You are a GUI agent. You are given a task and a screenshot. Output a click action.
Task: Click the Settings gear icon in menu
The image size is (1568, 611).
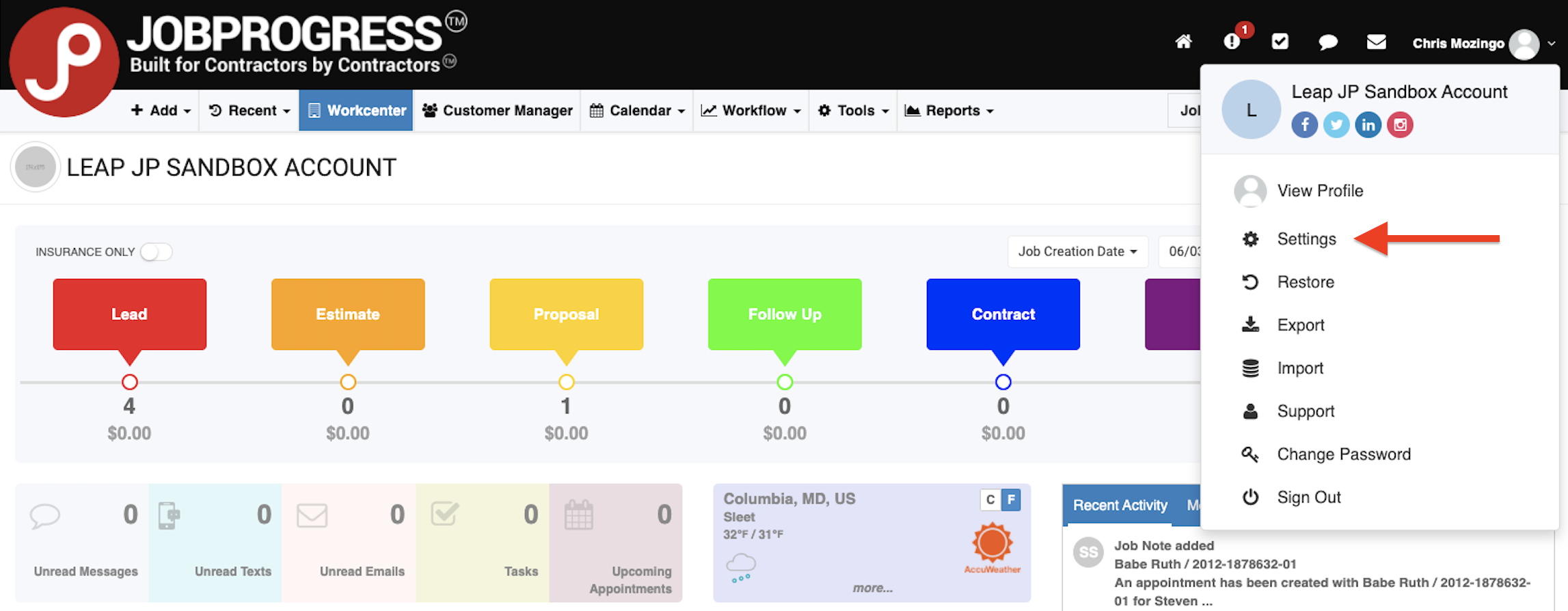(x=1250, y=239)
